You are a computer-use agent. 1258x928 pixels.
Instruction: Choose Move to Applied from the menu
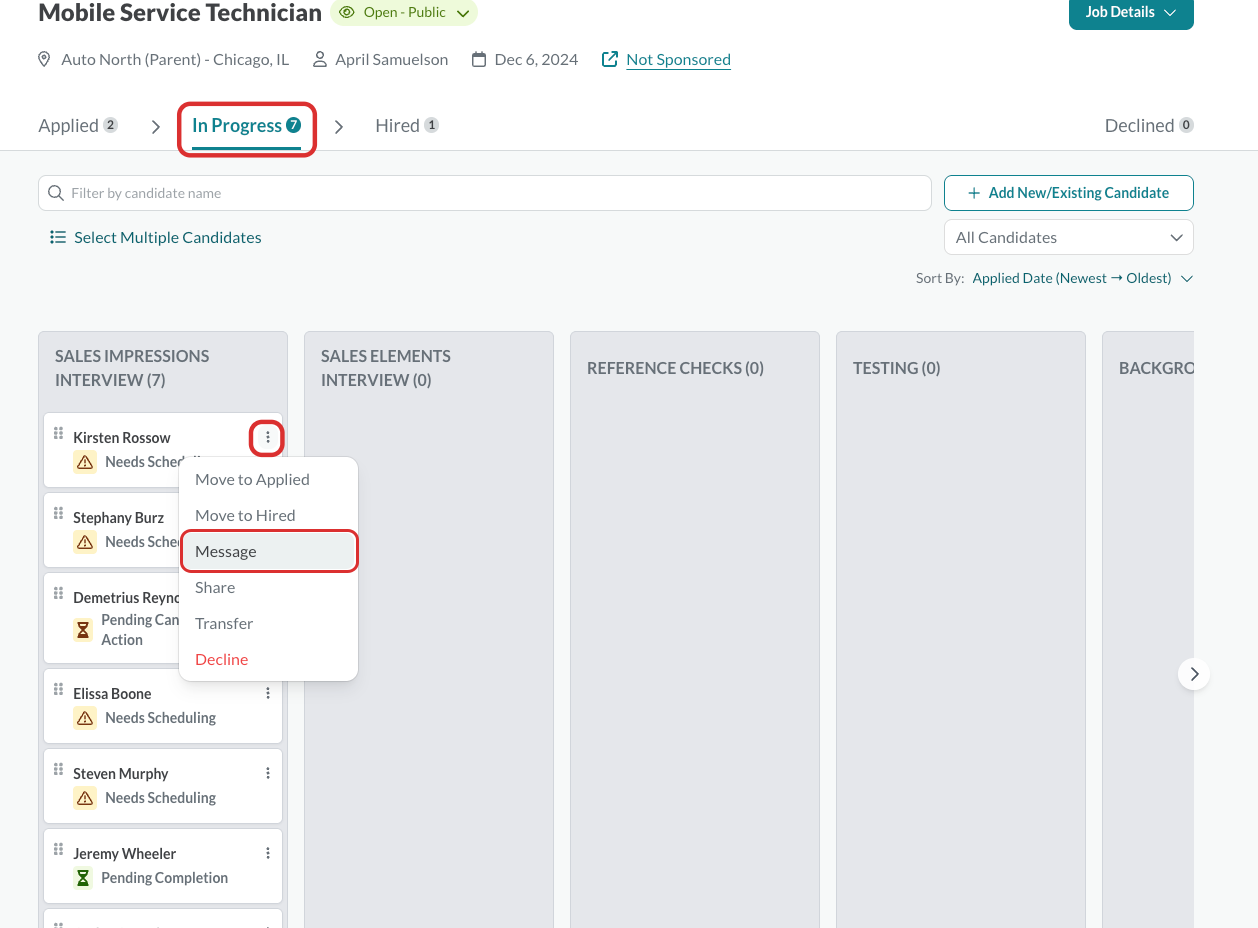coord(268,480)
